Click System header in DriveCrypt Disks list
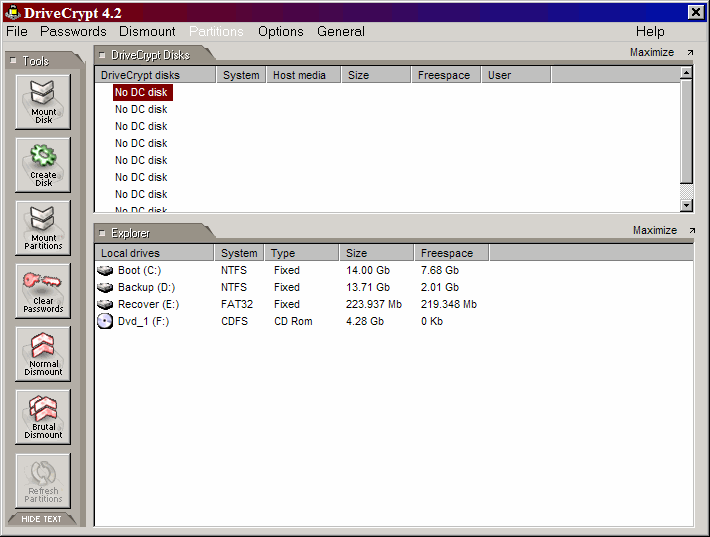The image size is (710, 537). 241,75
